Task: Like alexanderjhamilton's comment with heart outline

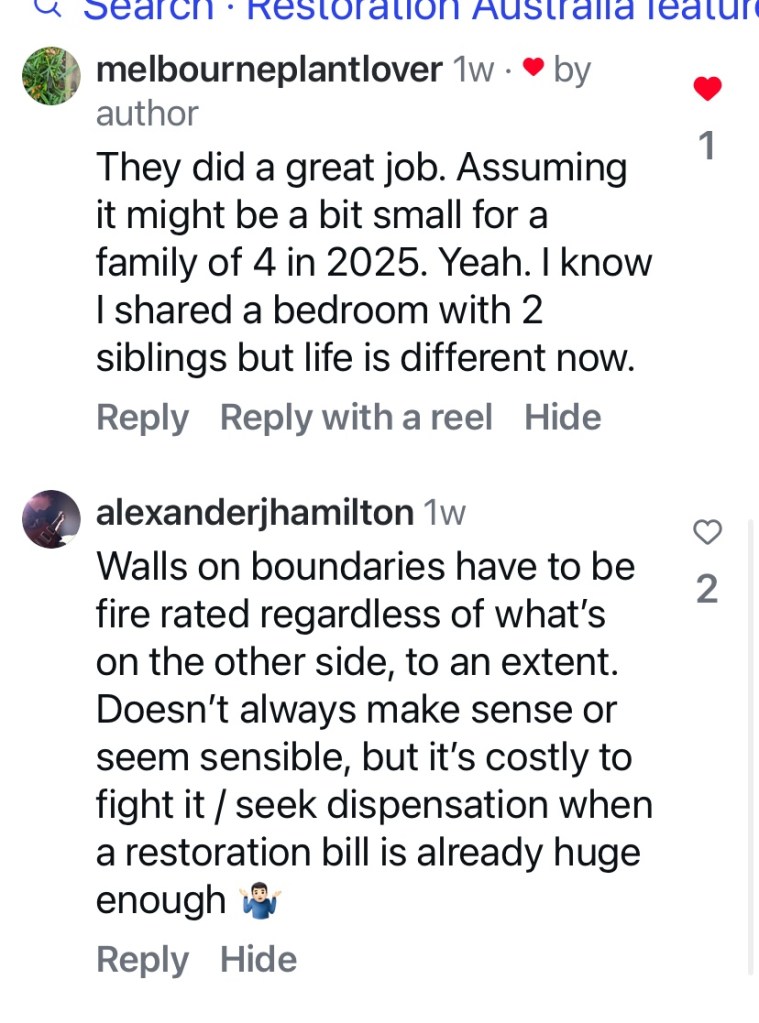Action: (707, 533)
